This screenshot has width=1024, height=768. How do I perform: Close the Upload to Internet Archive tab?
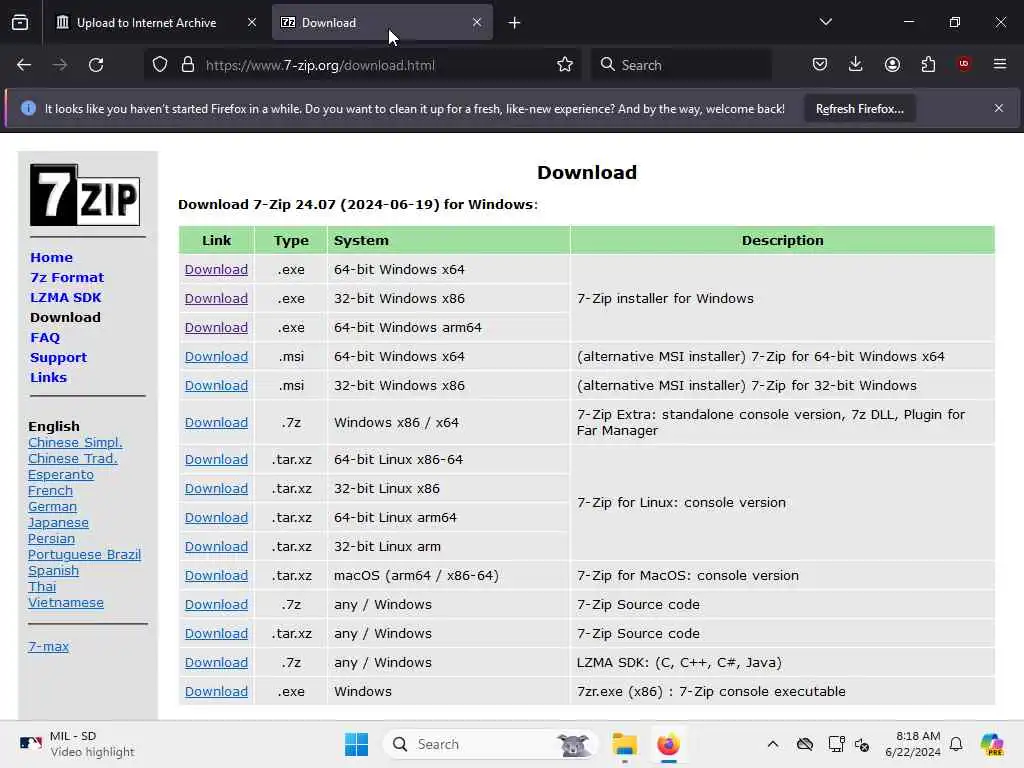(252, 23)
